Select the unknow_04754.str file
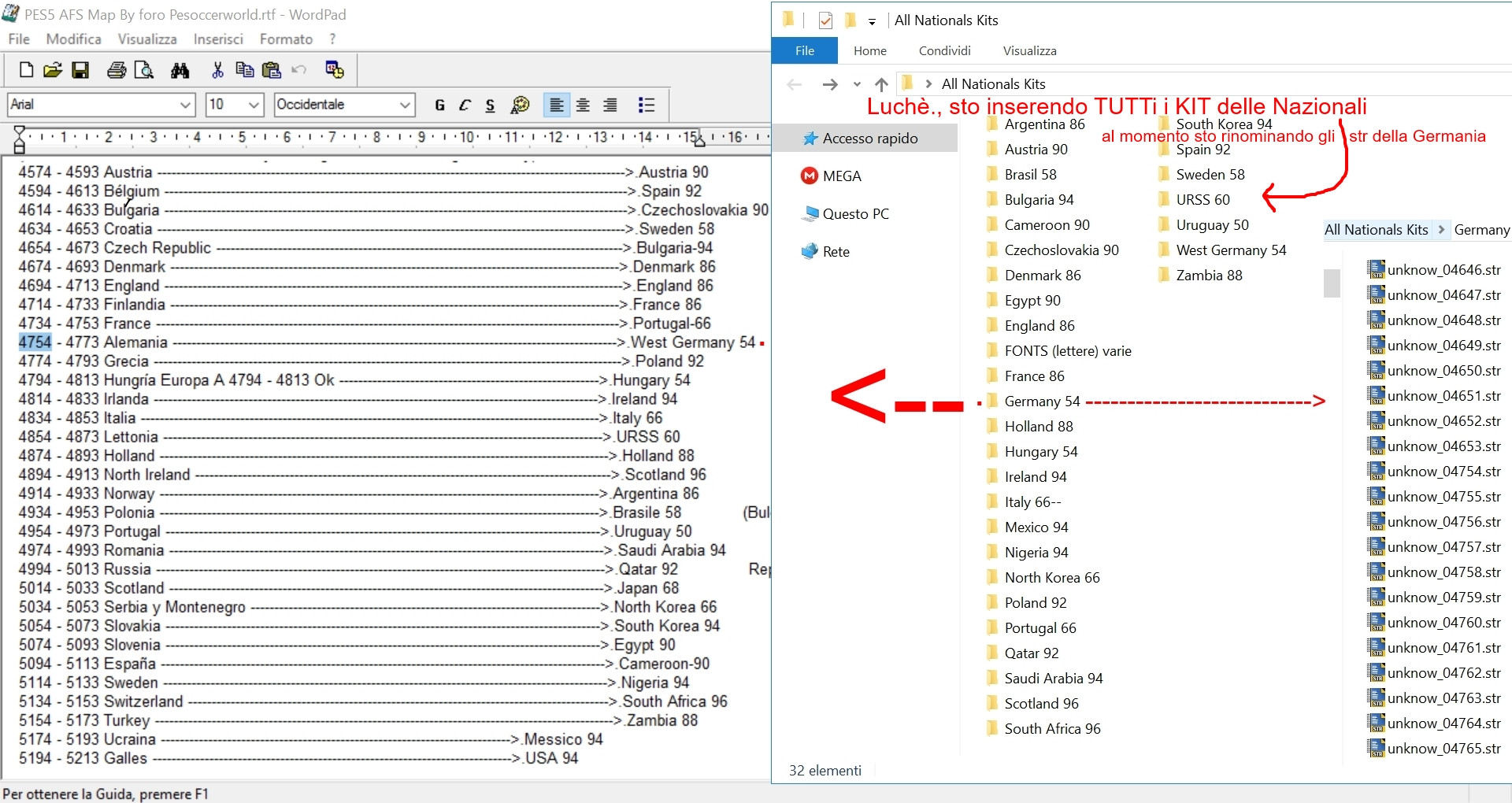This screenshot has height=803, width=1512. pyautogui.click(x=1434, y=471)
